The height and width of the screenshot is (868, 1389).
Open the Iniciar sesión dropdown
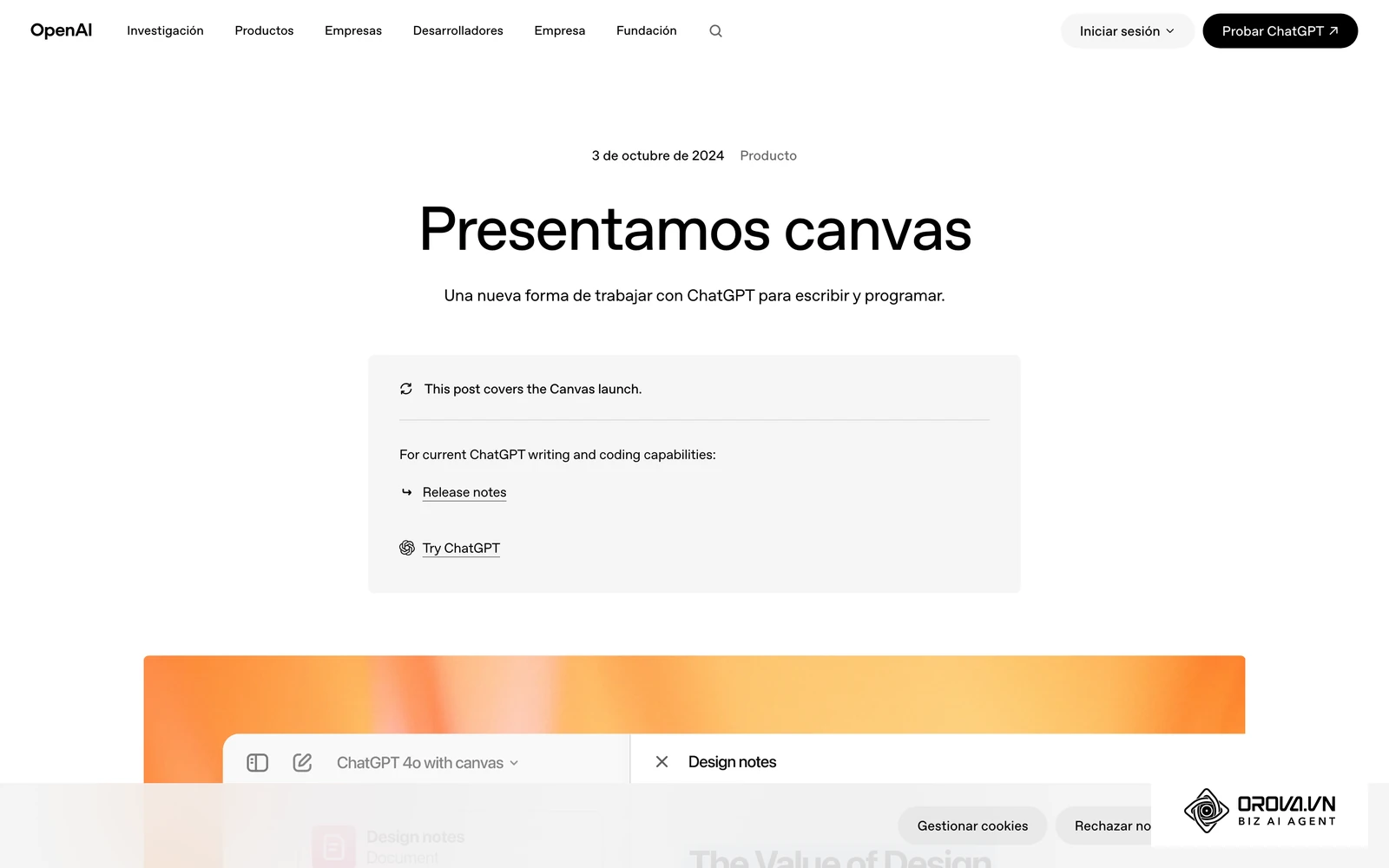coord(1127,31)
